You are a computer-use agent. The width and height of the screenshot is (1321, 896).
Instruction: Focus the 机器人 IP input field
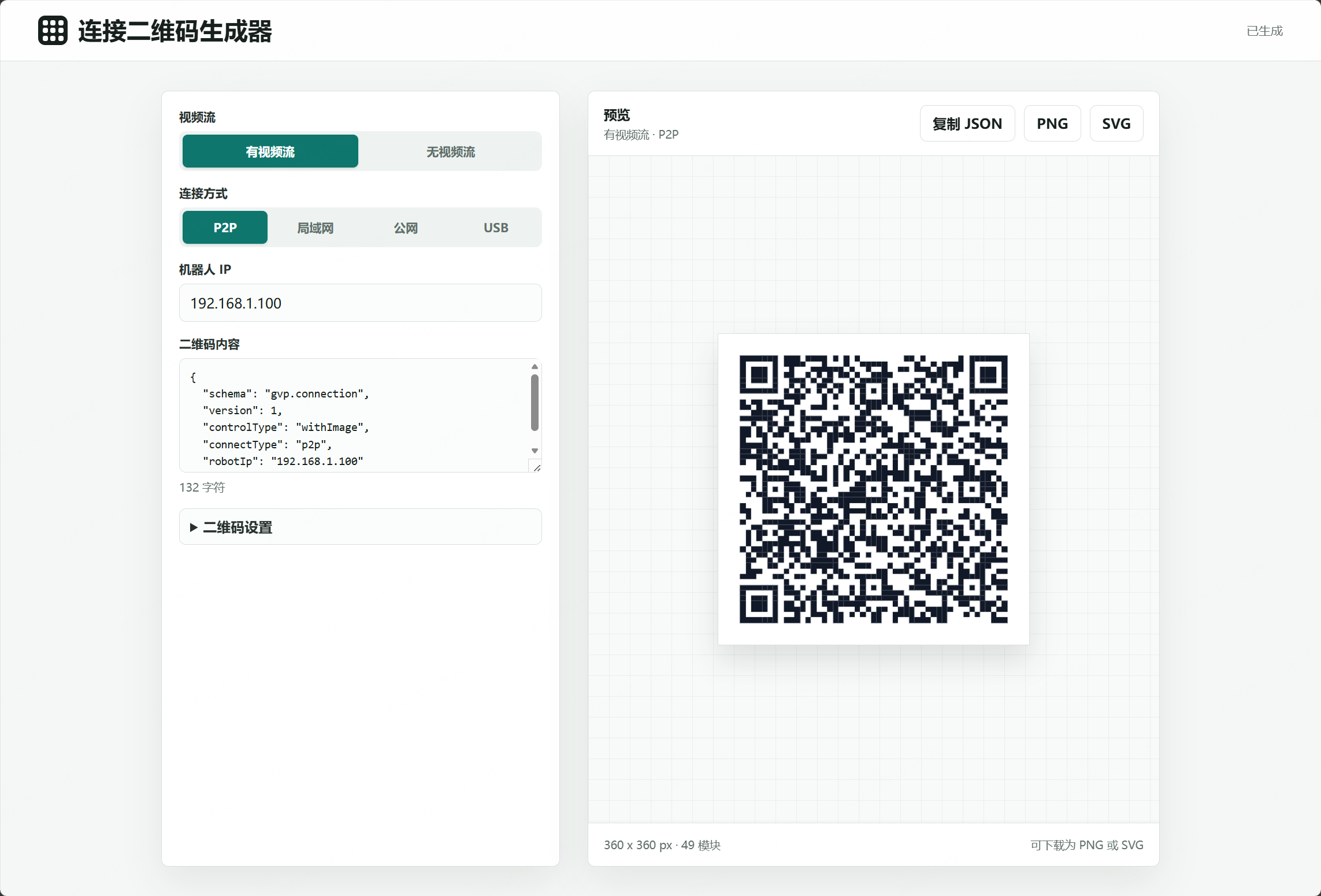pyautogui.click(x=360, y=303)
